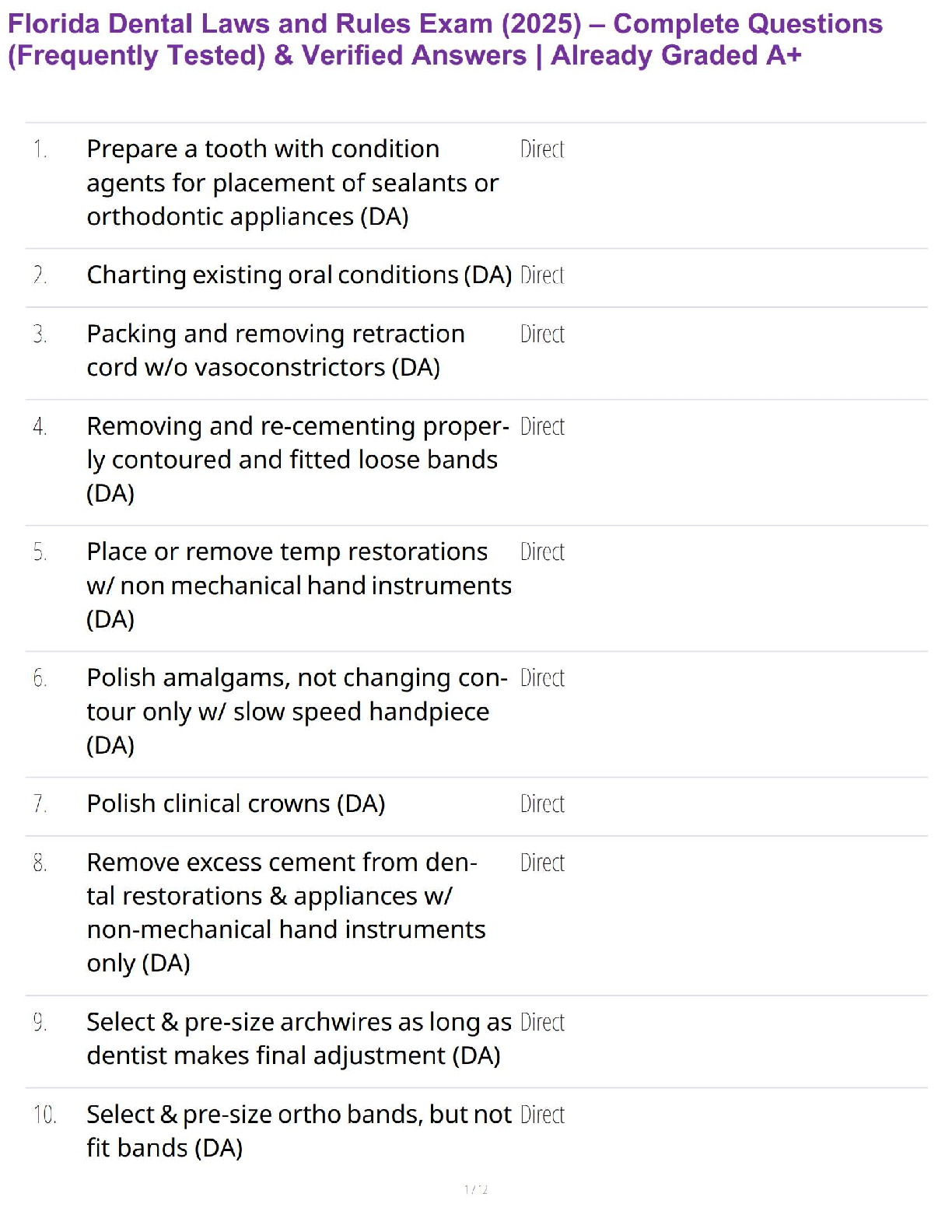
Task: Click the 'Direct' answer beside Polish clinical crowns
Action: pos(542,804)
